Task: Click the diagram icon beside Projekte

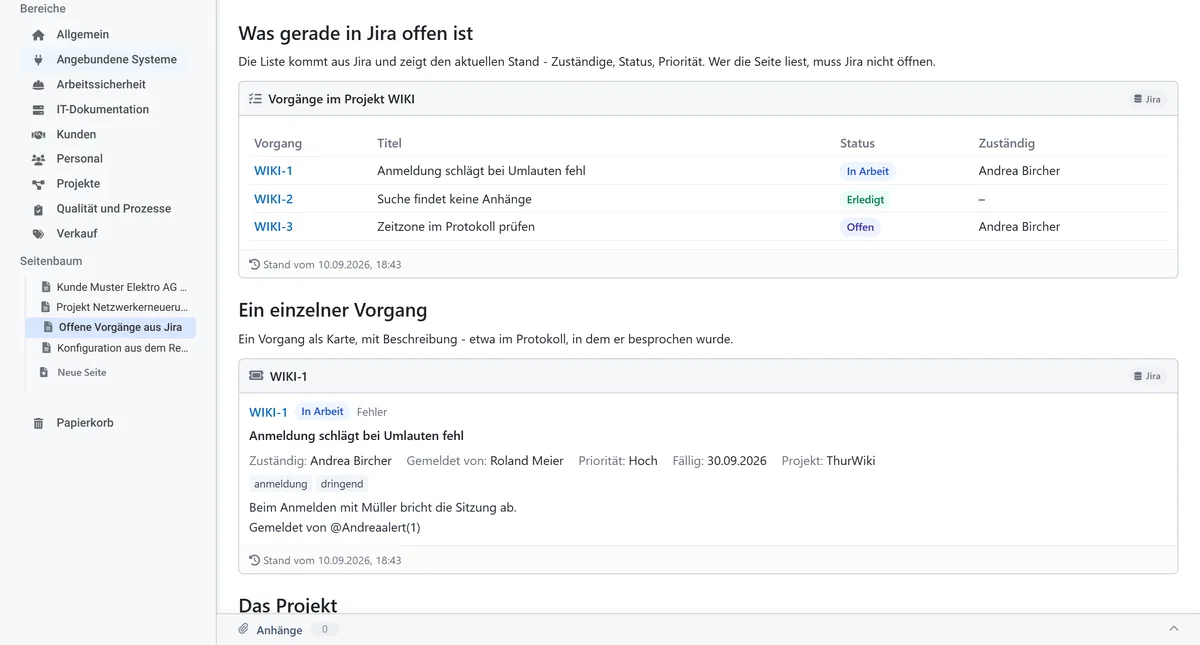Action: (x=39, y=184)
